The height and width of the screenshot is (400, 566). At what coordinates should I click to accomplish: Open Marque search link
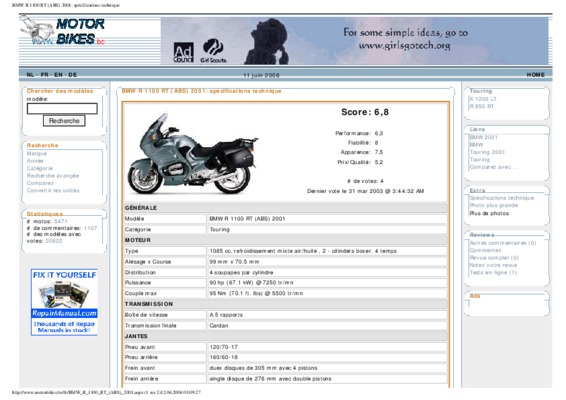(x=36, y=153)
